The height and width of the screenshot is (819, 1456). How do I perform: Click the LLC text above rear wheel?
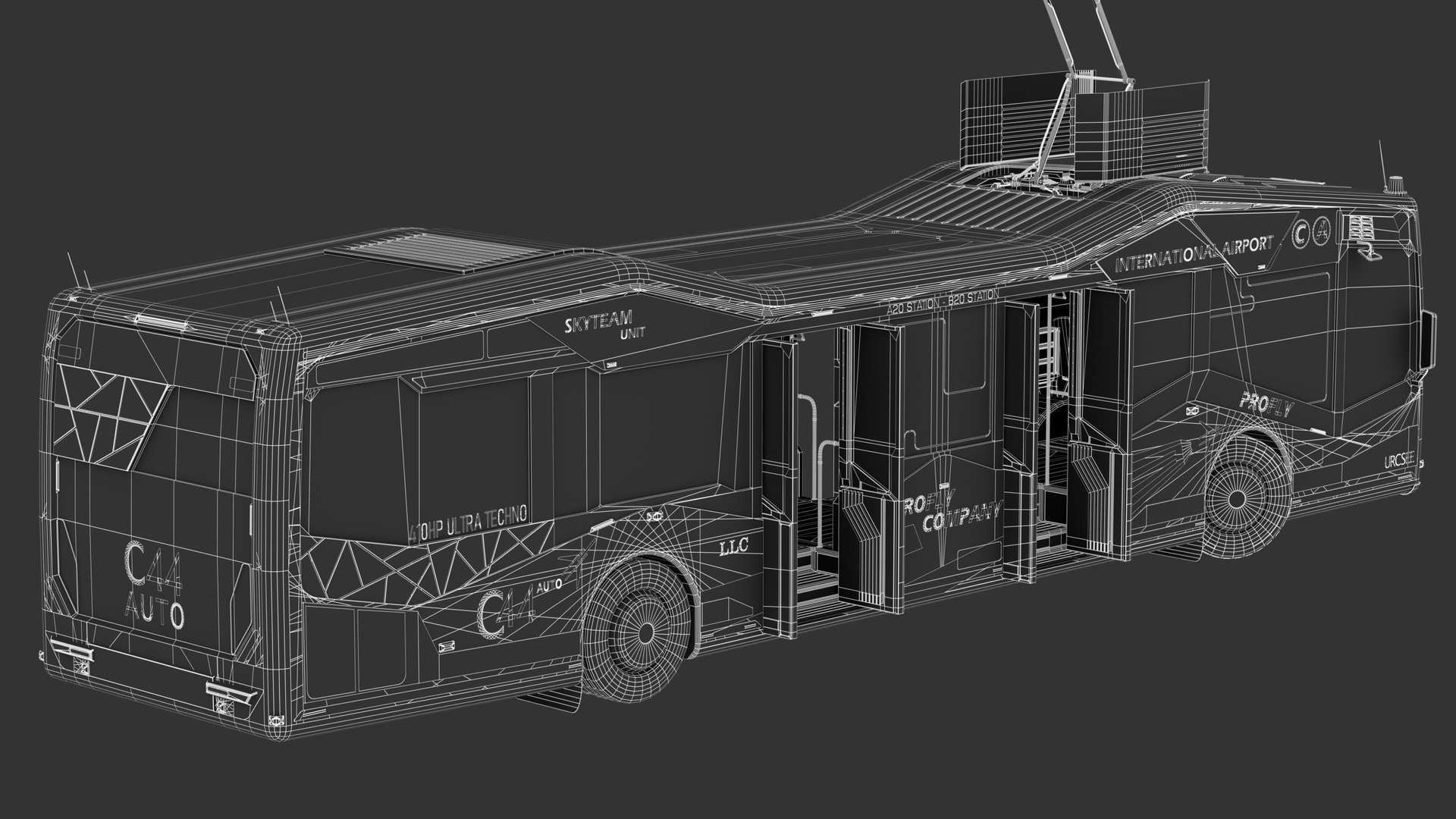(733, 545)
